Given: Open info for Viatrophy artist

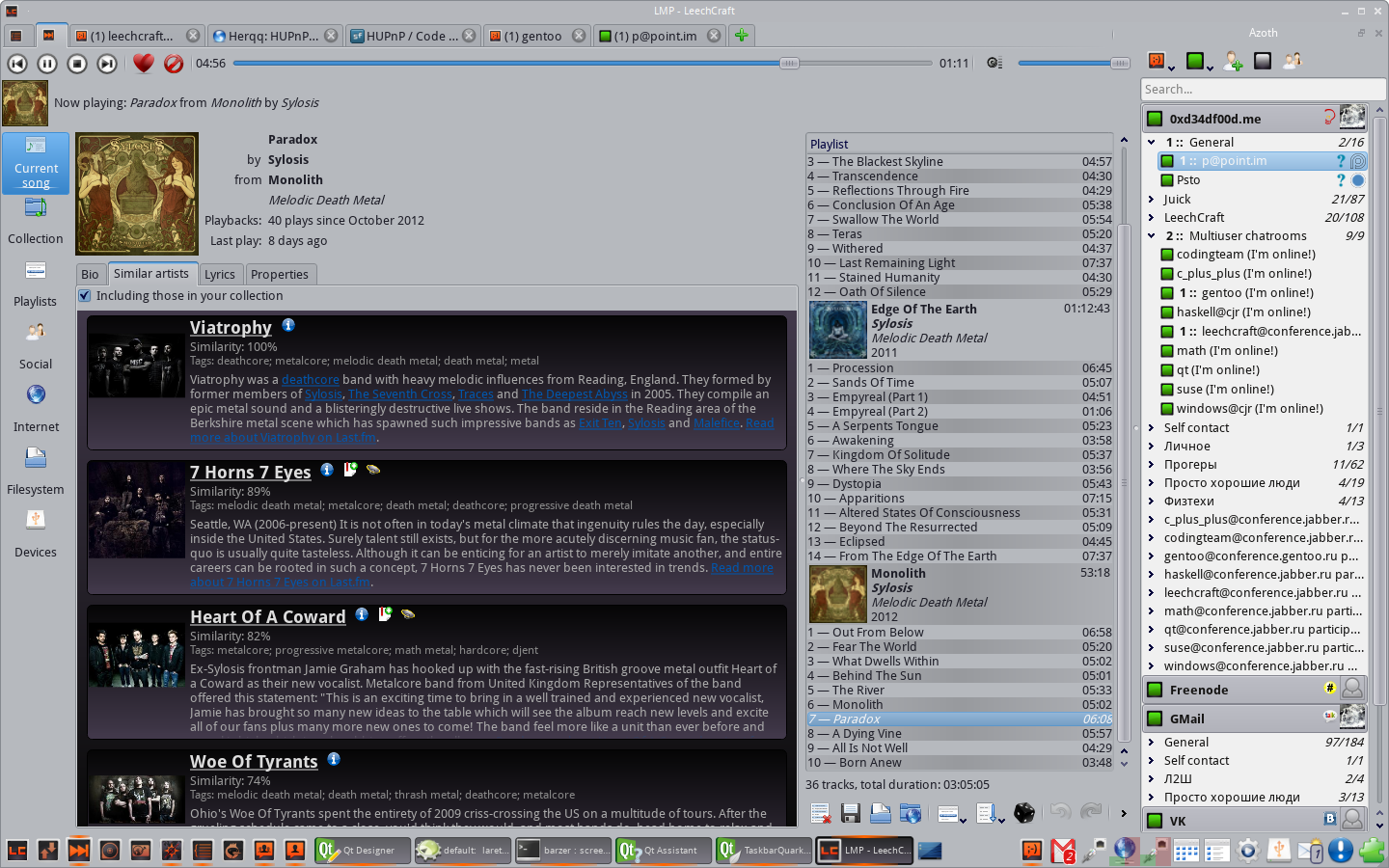Looking at the screenshot, I should click(x=288, y=326).
